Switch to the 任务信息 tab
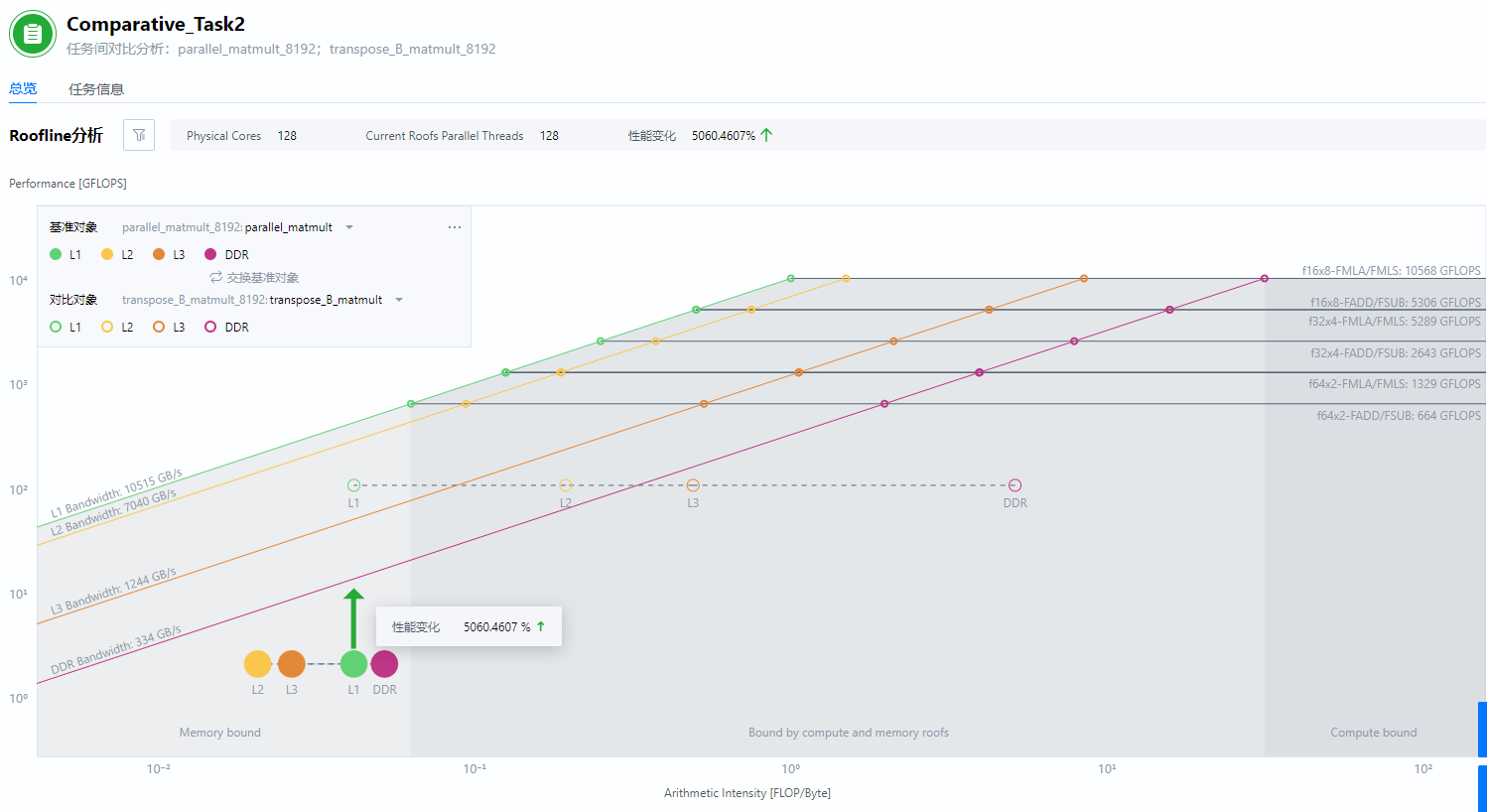Viewport: 1487px width, 812px height. (x=96, y=89)
